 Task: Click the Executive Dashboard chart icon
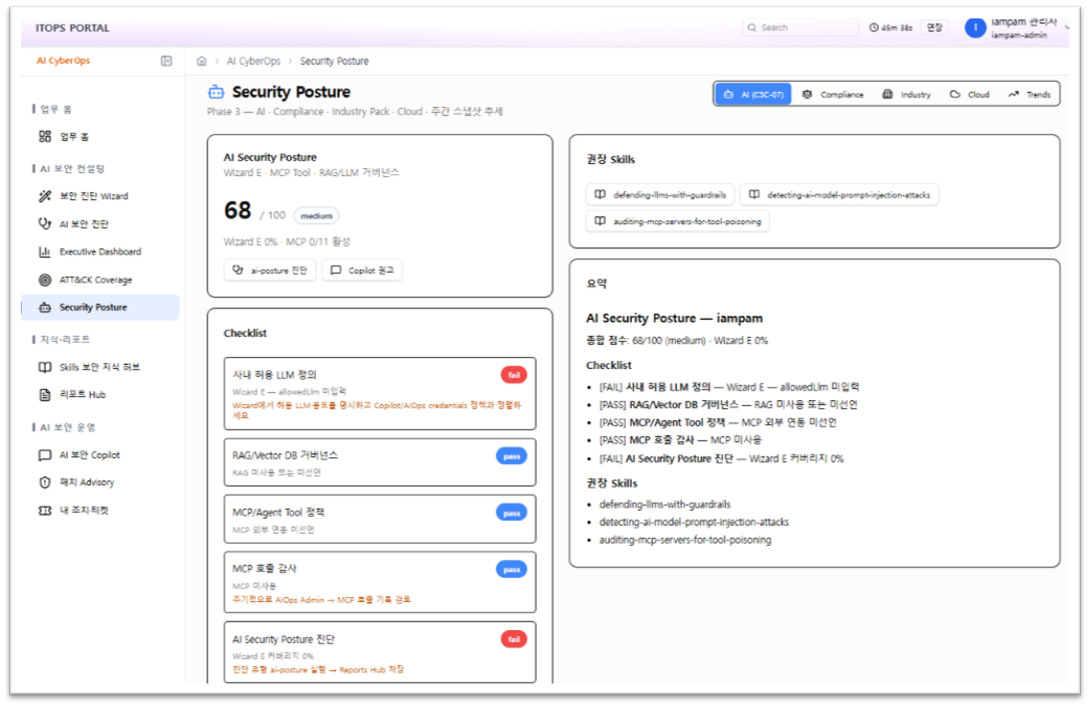(x=45, y=252)
